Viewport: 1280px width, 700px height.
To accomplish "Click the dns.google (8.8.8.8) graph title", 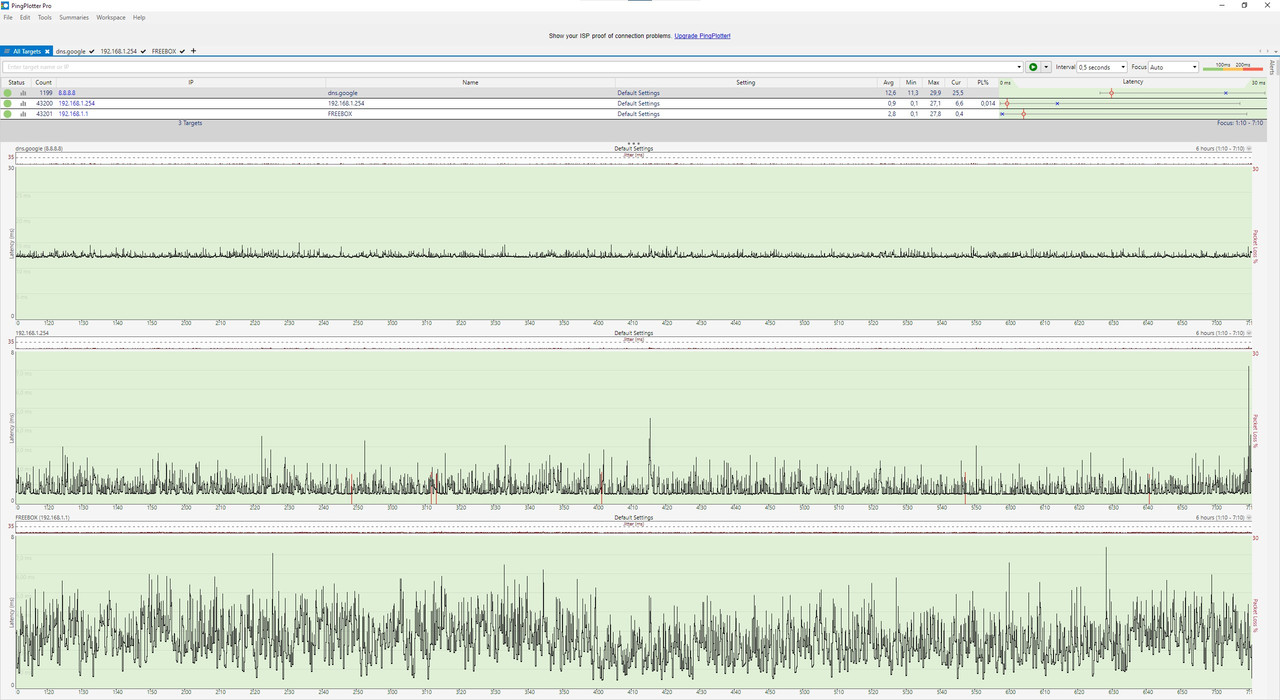I will (39, 149).
